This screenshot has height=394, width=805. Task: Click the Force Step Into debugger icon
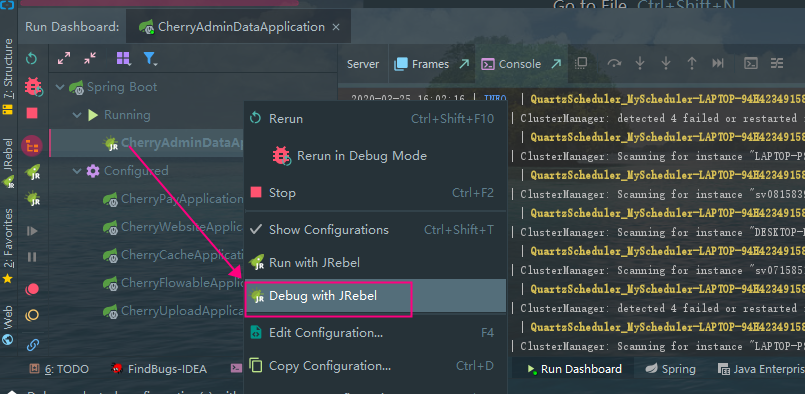tap(666, 63)
